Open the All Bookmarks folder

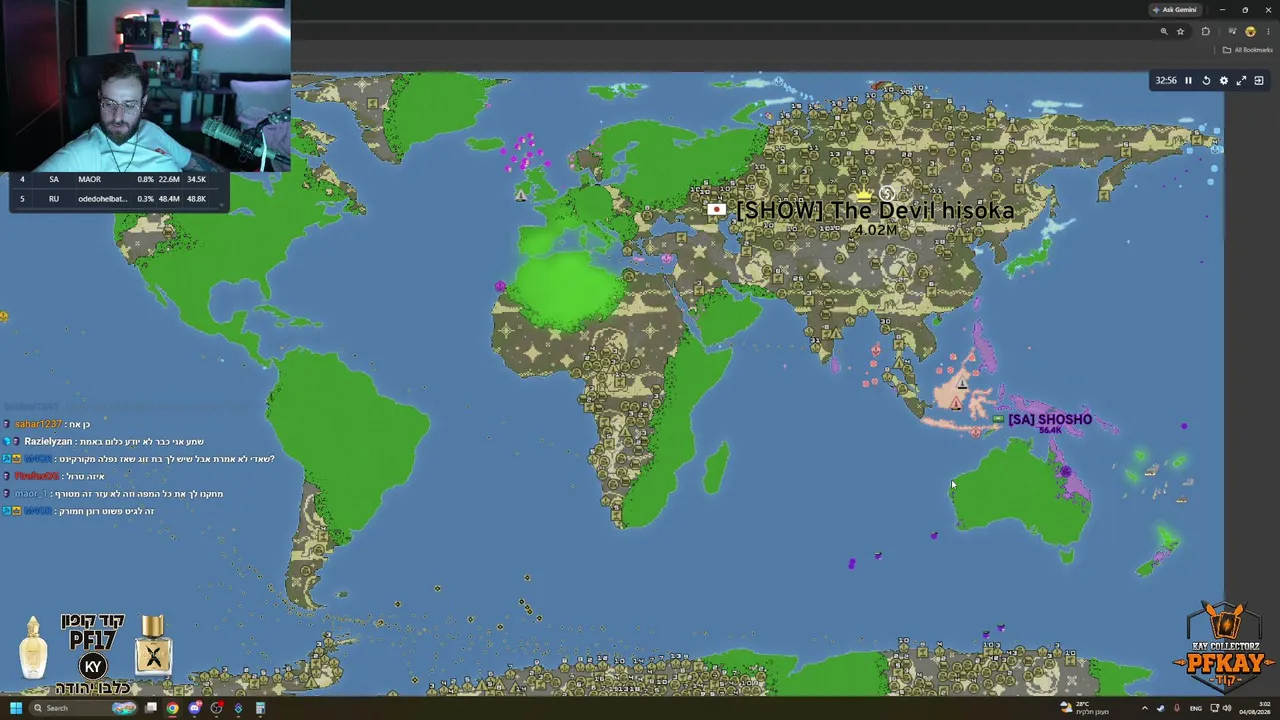coord(1248,50)
